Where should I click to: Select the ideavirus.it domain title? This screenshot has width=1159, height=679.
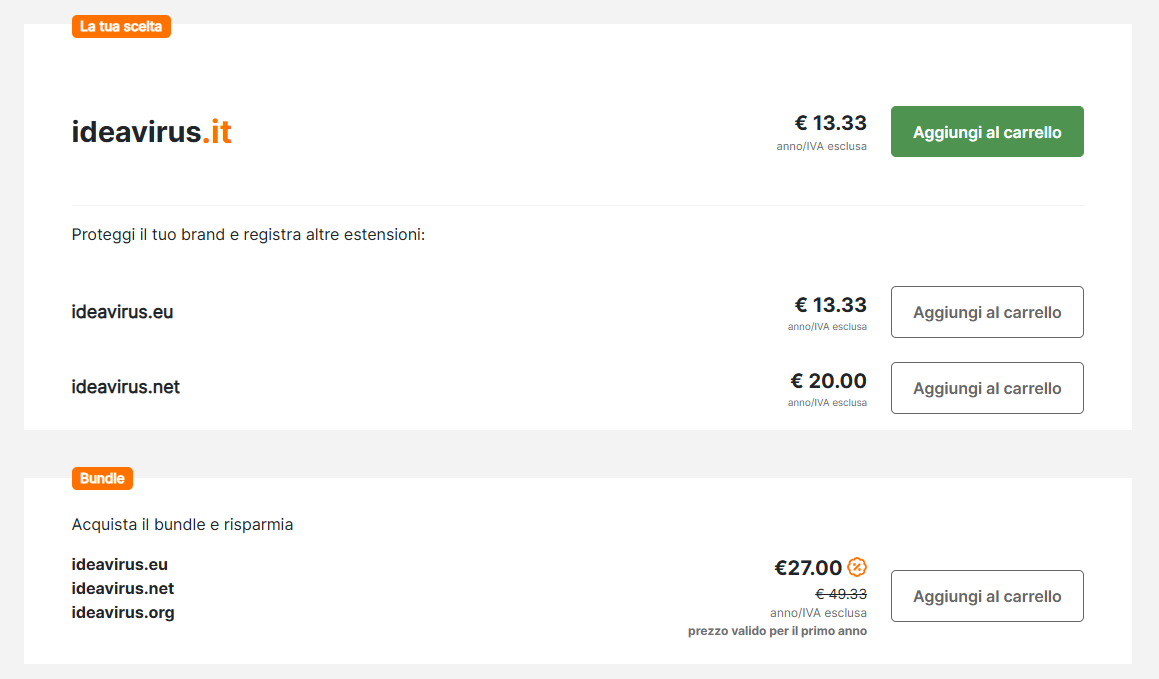point(152,132)
